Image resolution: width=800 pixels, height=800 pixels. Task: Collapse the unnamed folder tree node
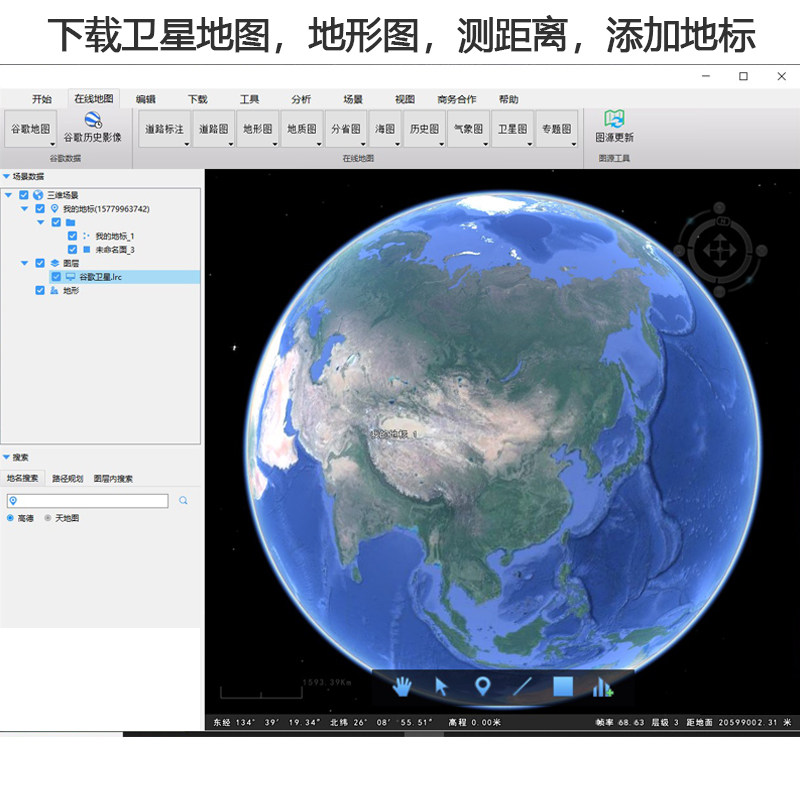pyautogui.click(x=41, y=222)
